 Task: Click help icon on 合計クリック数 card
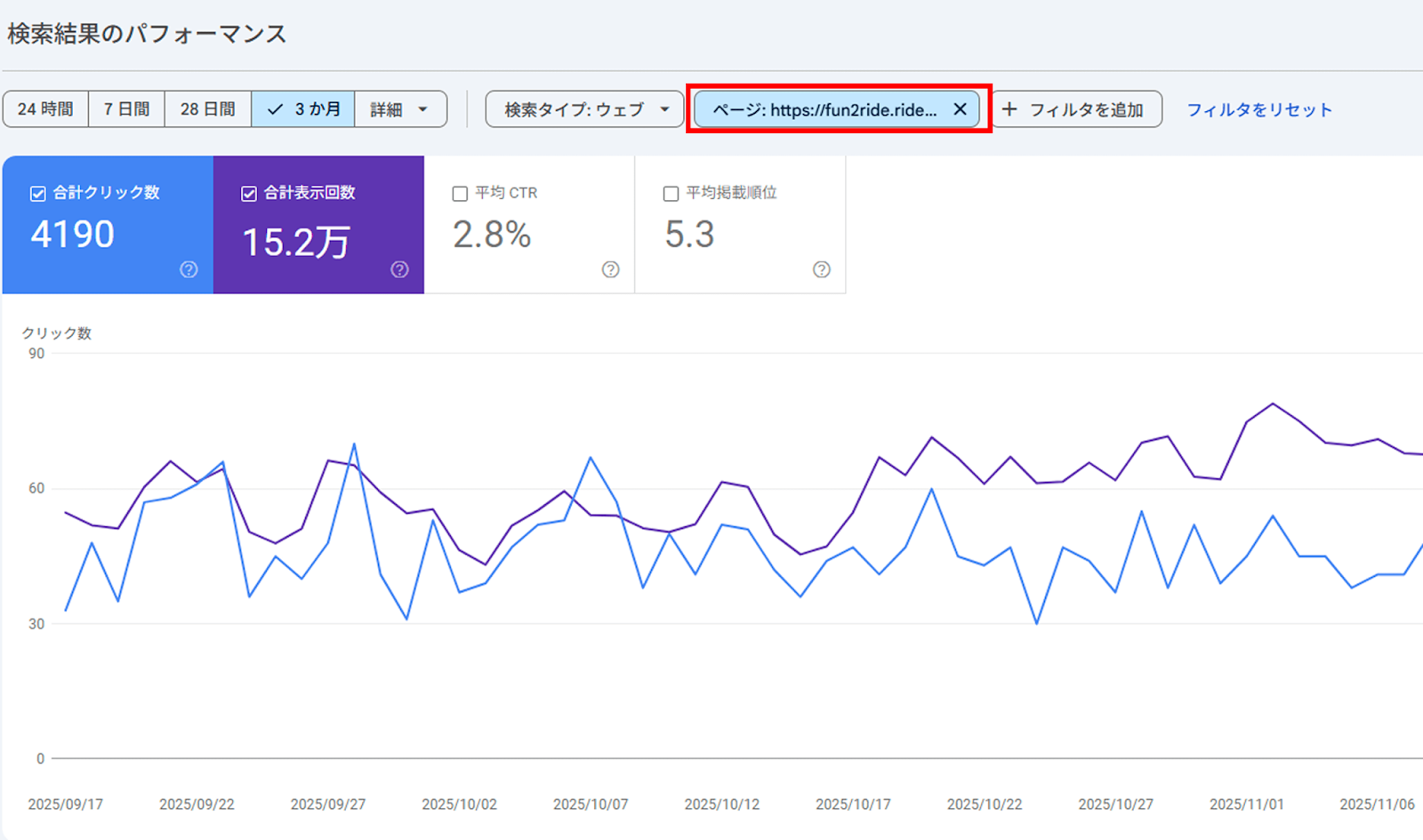coord(189,269)
